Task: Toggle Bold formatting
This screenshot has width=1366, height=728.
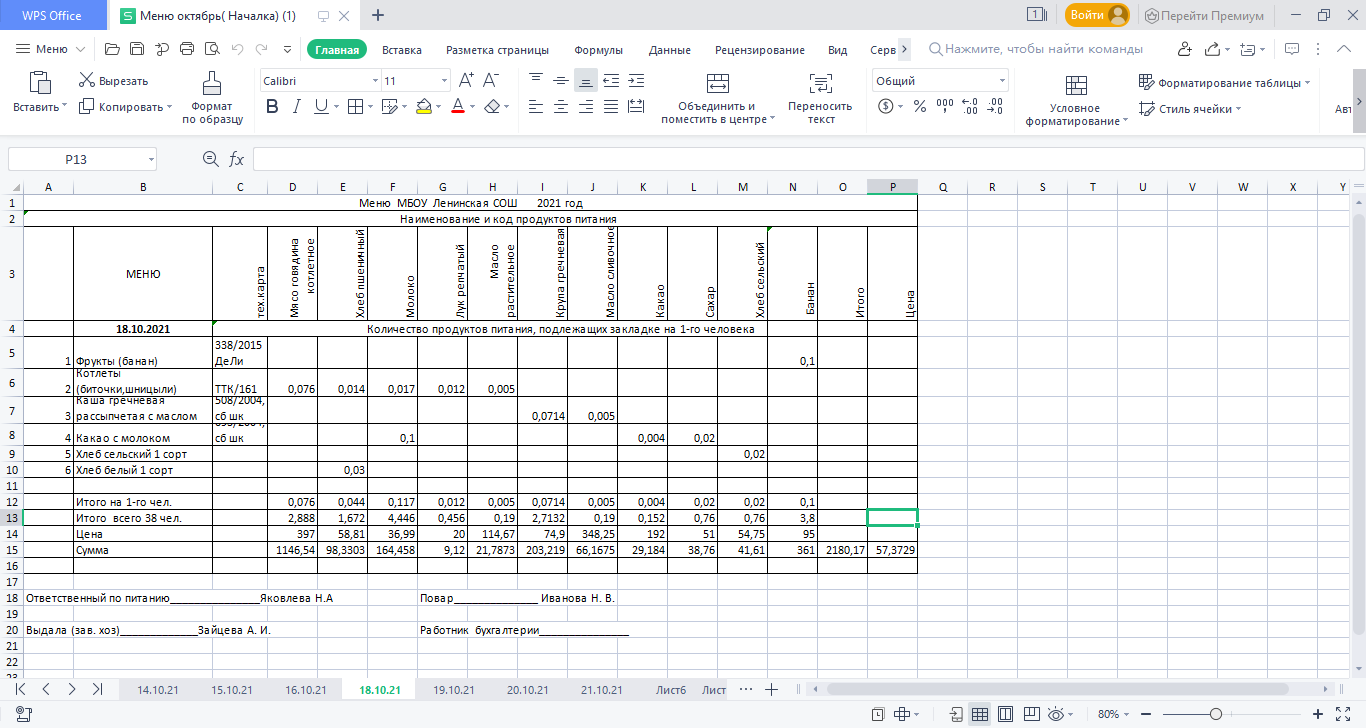Action: [x=270, y=106]
